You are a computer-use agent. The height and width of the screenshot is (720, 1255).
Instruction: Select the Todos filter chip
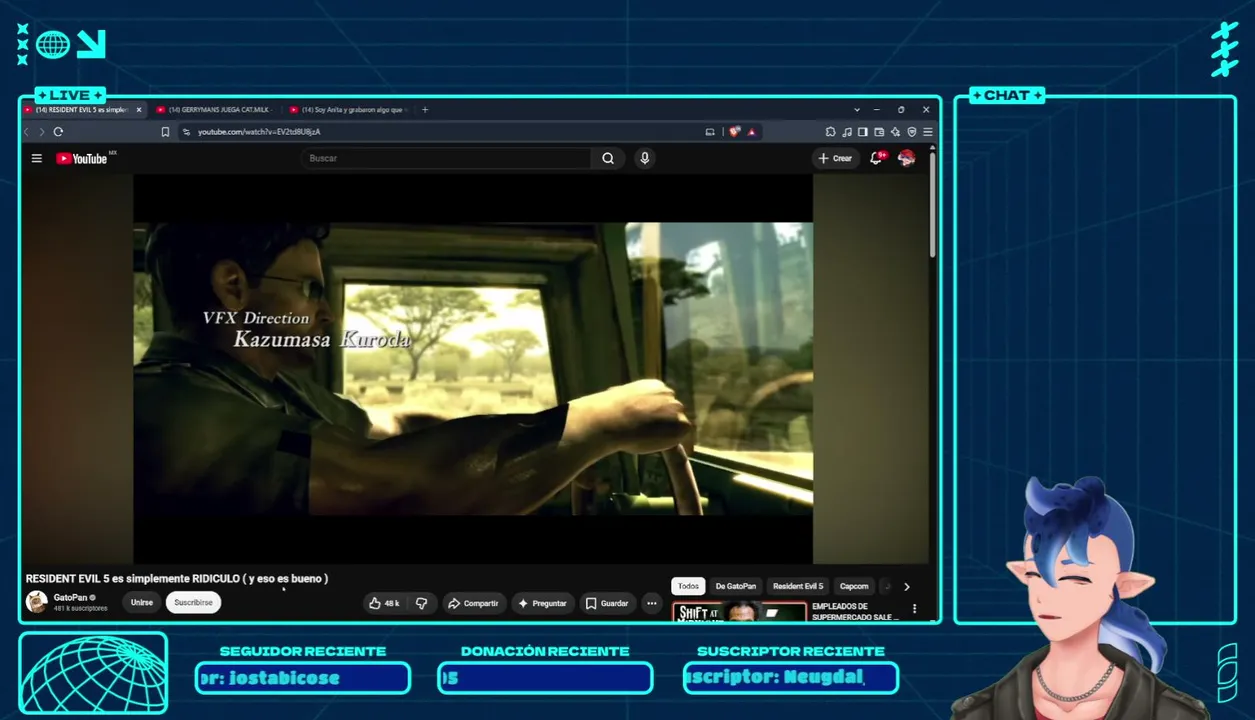tap(688, 586)
